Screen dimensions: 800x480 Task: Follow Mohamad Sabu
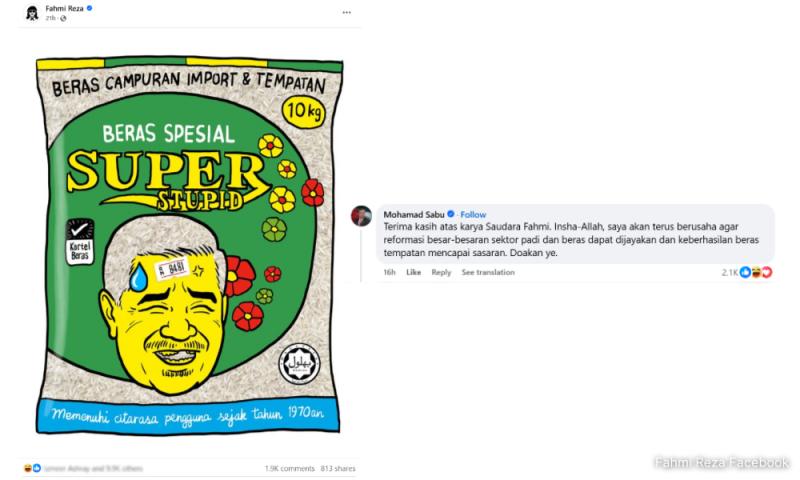(473, 214)
